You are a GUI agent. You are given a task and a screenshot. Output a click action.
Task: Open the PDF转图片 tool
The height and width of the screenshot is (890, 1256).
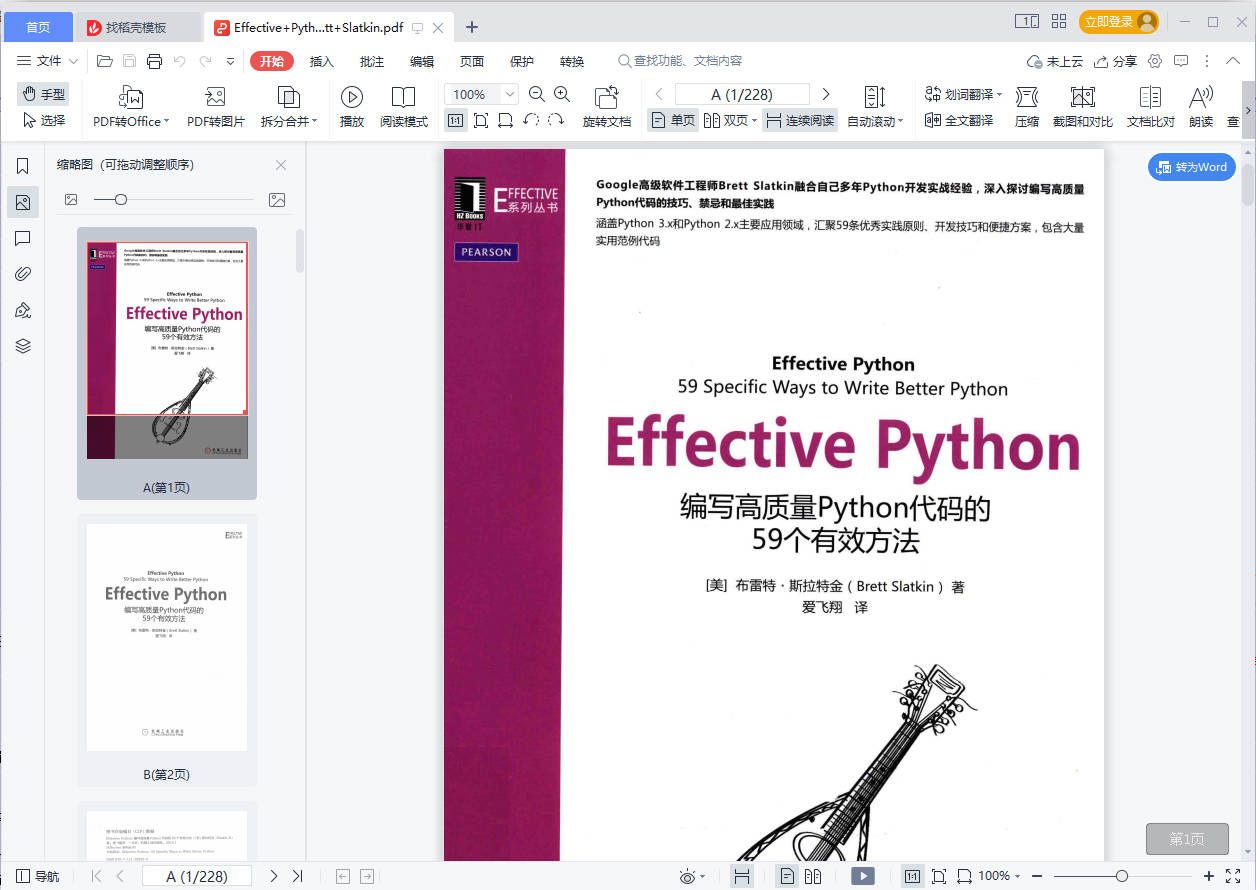[x=215, y=97]
